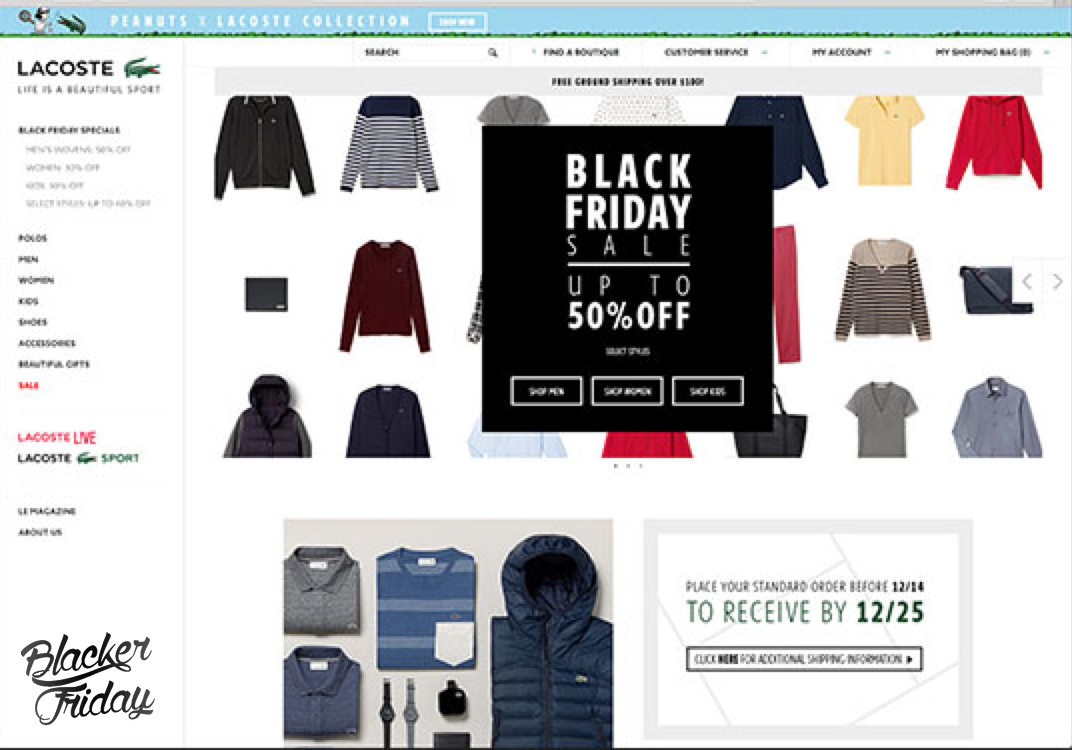Open the Lacoste Sport crocodile logo link

point(87,458)
